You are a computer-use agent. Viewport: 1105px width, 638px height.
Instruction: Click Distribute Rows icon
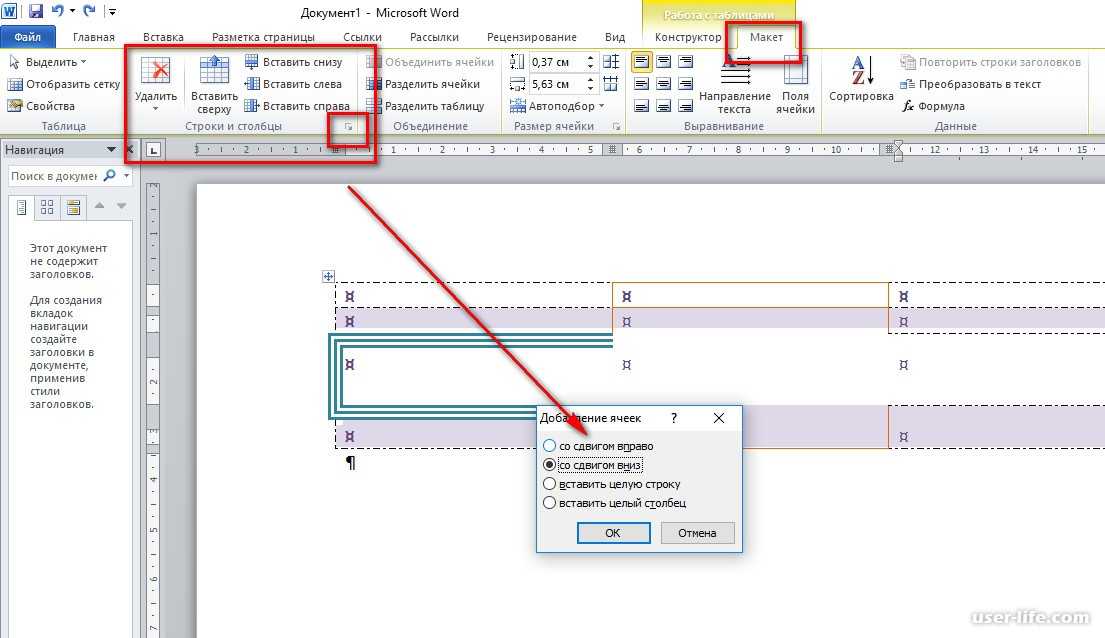tap(611, 62)
